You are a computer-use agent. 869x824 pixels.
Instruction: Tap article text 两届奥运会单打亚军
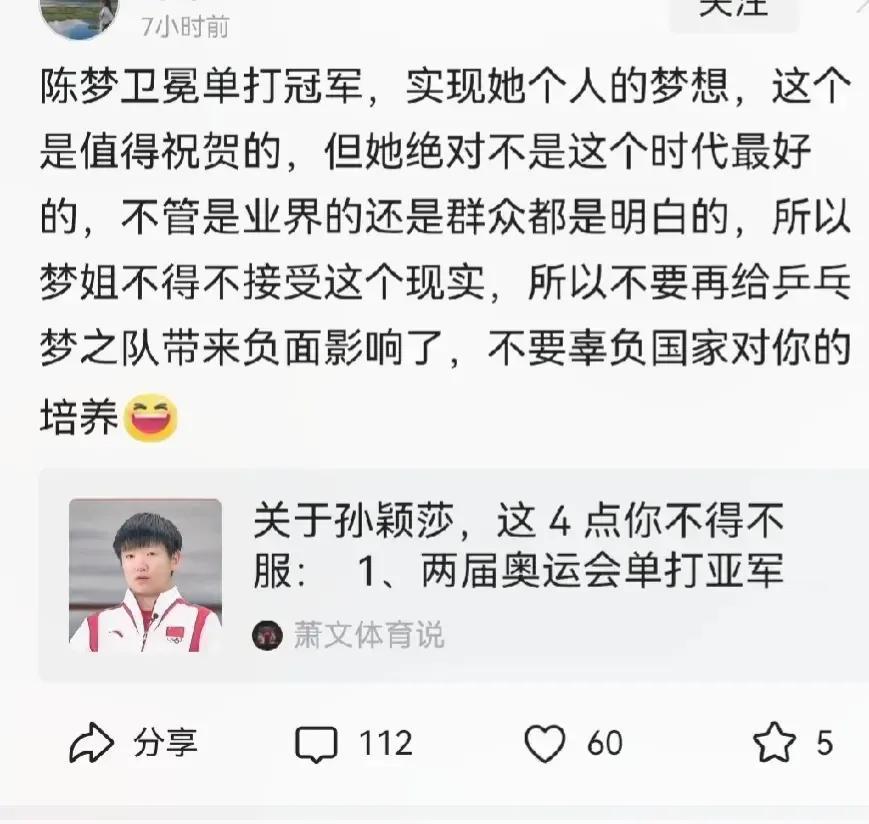[x=602, y=570]
